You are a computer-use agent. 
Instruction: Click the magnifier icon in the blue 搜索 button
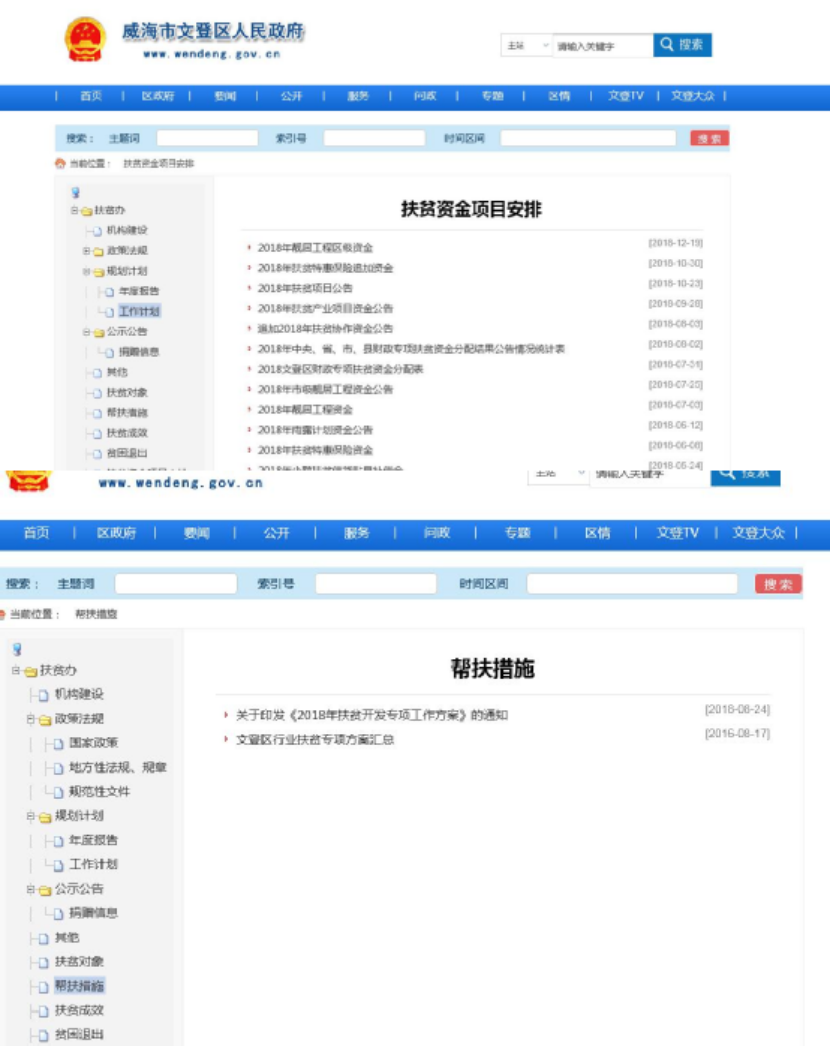click(667, 45)
